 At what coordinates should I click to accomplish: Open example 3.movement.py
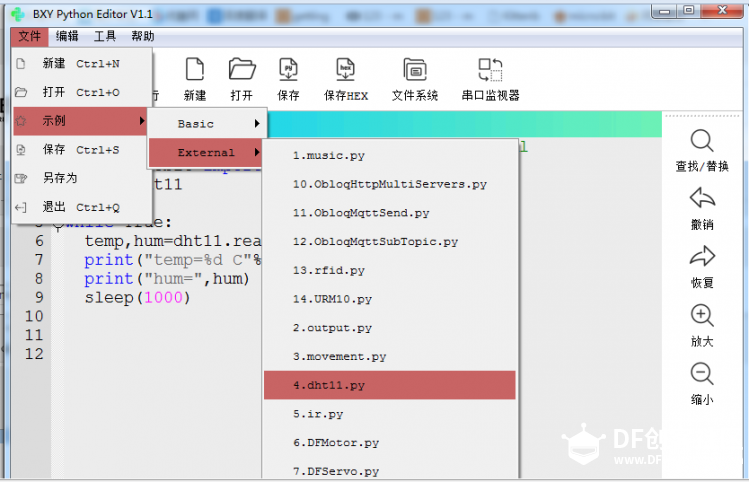click(390, 356)
